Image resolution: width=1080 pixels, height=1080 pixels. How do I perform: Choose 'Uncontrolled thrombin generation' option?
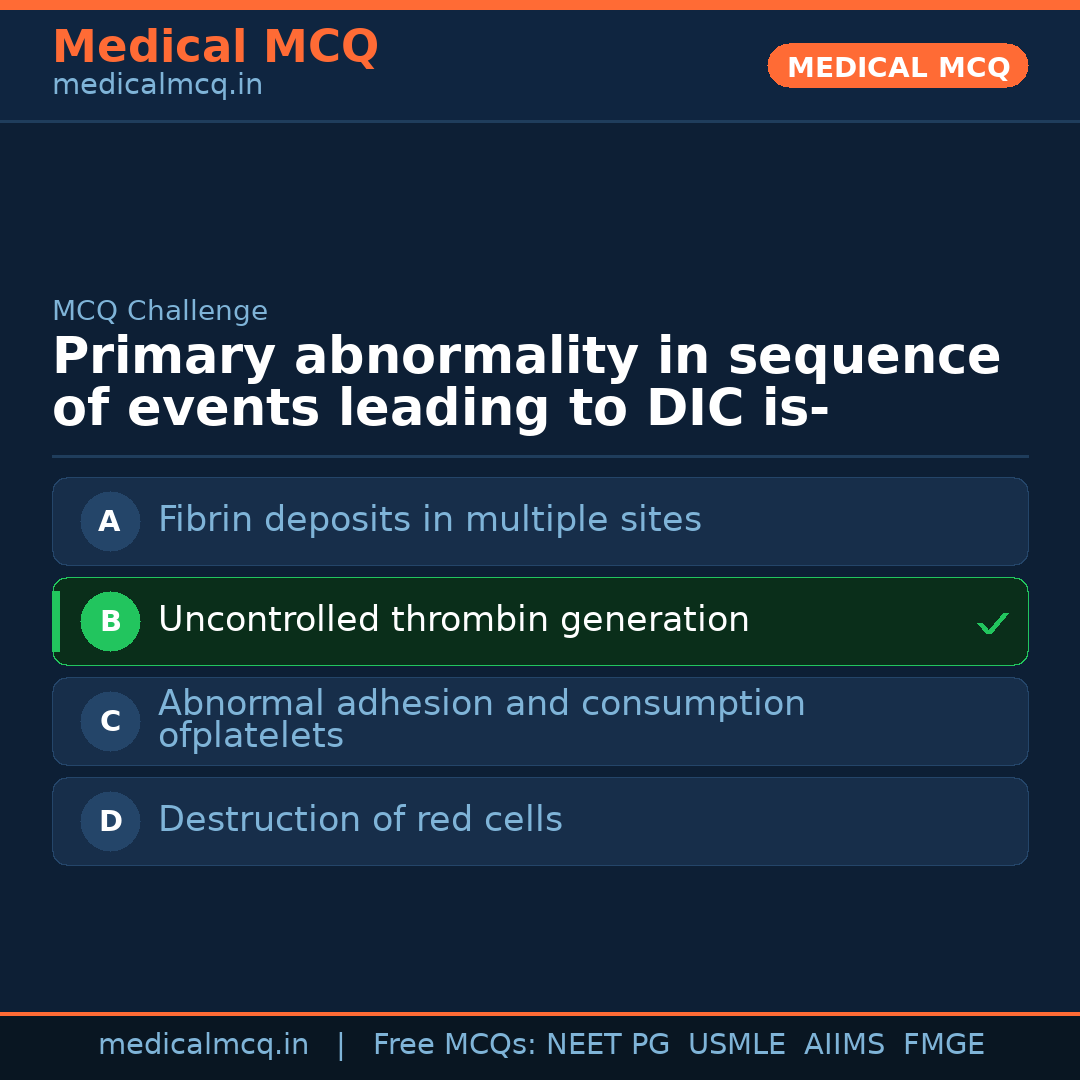[454, 620]
